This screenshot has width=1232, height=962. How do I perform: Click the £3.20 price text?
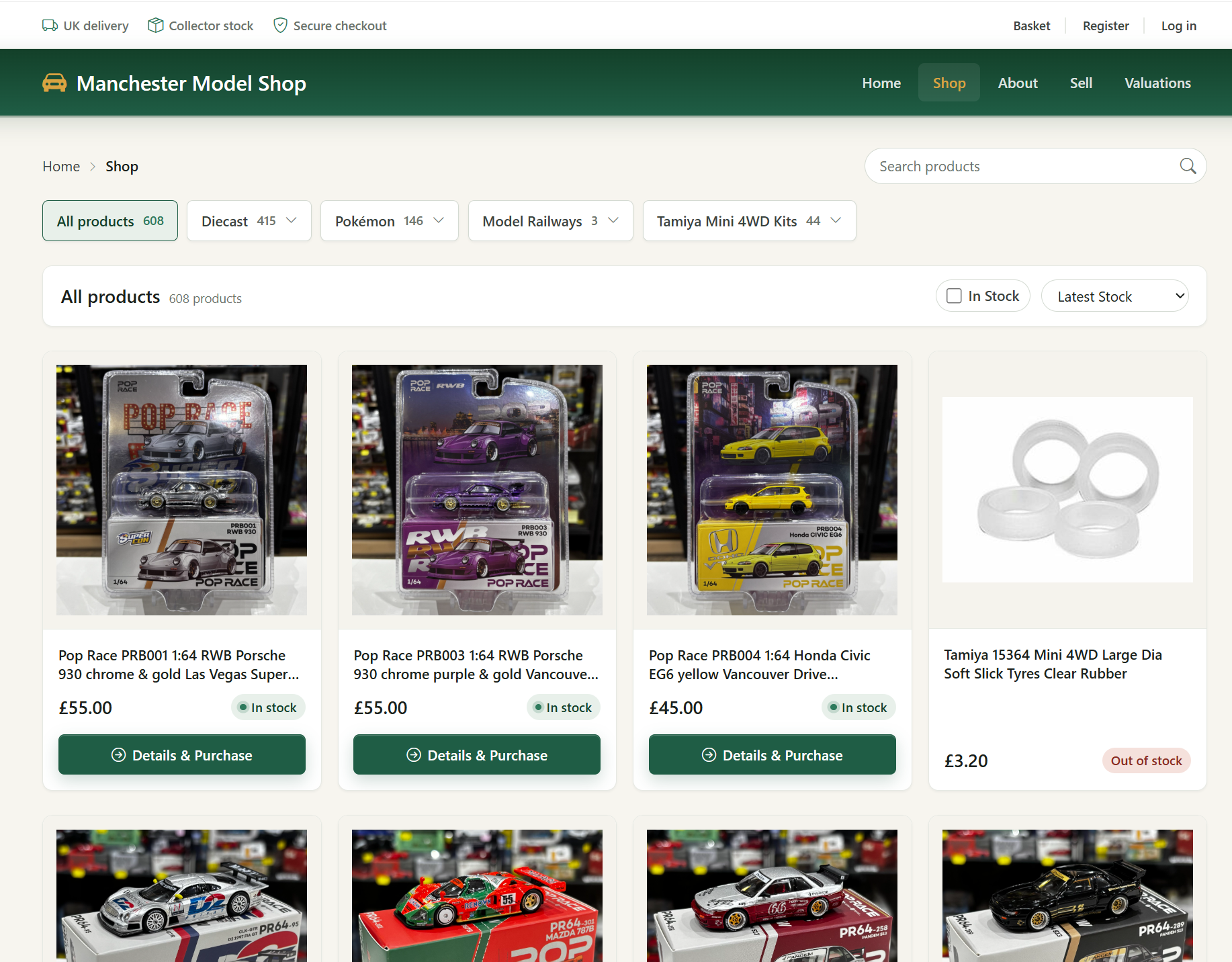[x=966, y=761]
